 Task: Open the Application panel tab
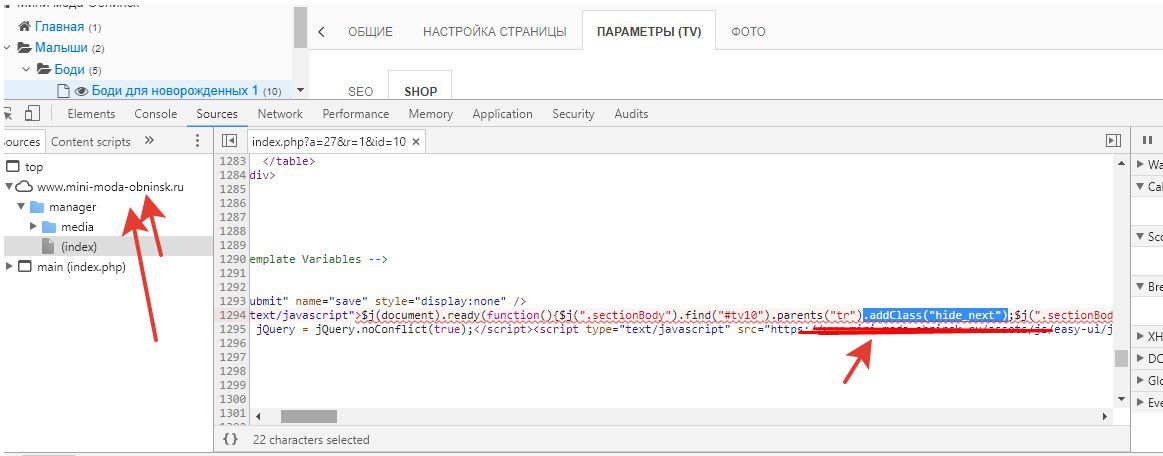tap(502, 113)
